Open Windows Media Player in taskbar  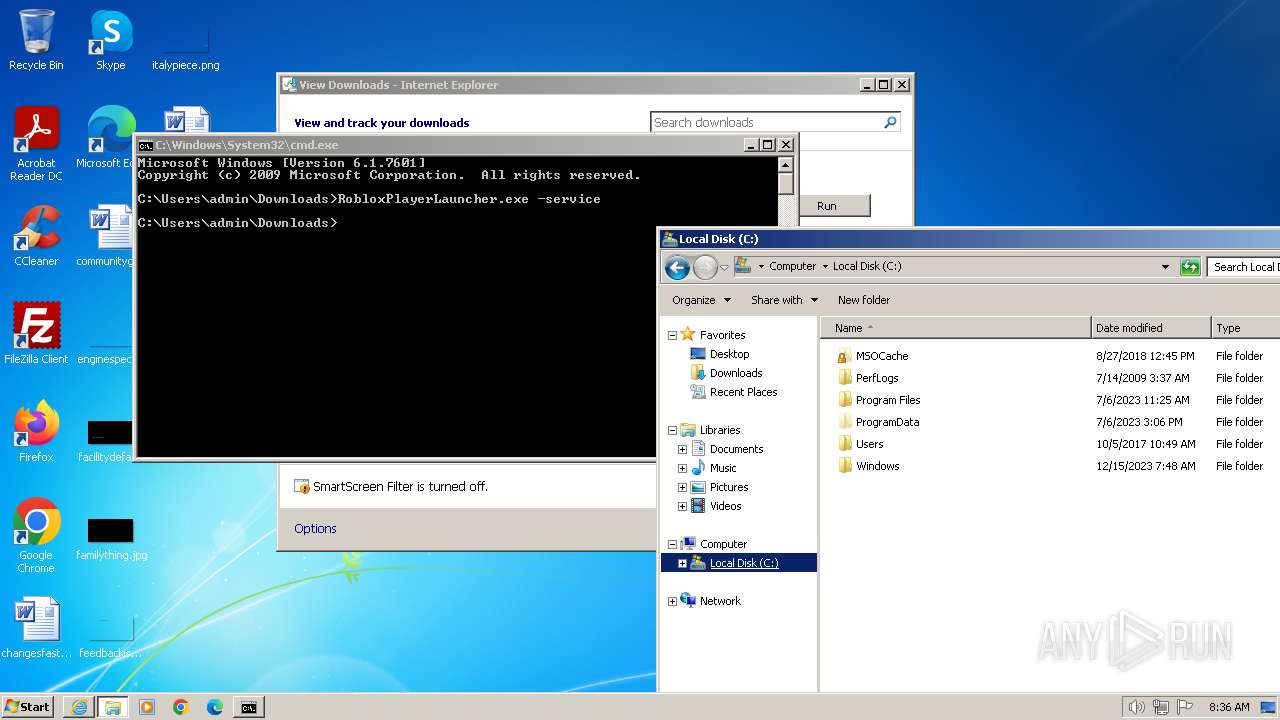(x=147, y=707)
